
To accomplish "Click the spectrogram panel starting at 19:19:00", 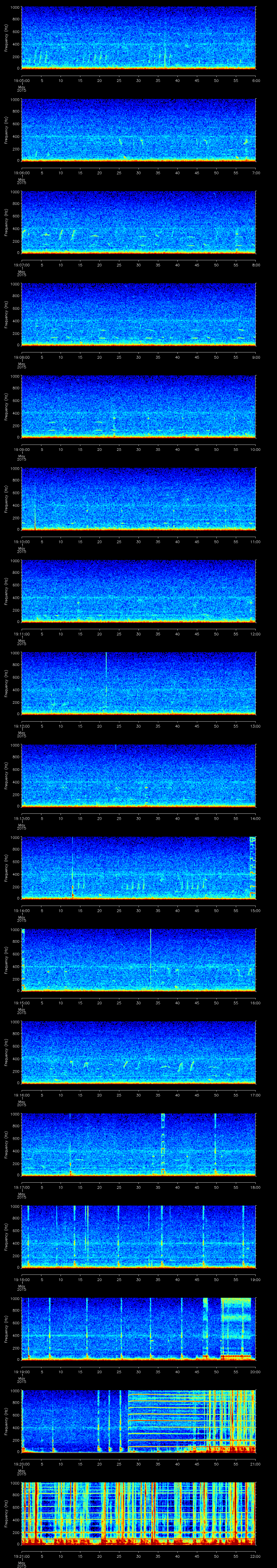I will point(139,1329).
